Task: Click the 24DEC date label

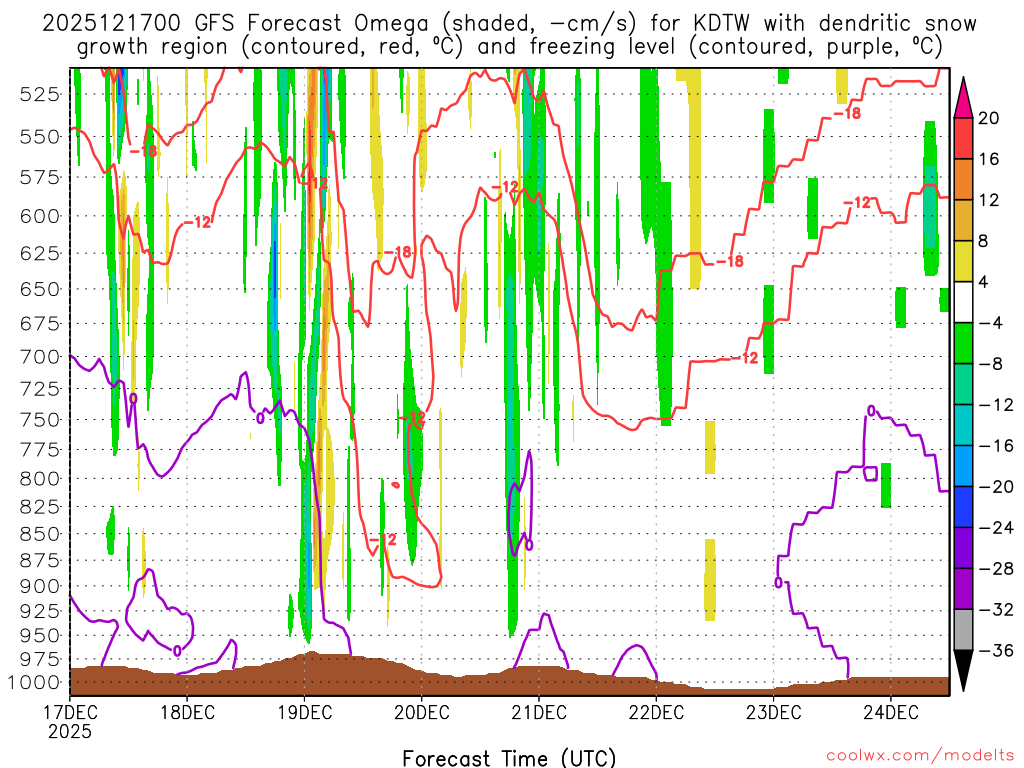Action: 891,712
